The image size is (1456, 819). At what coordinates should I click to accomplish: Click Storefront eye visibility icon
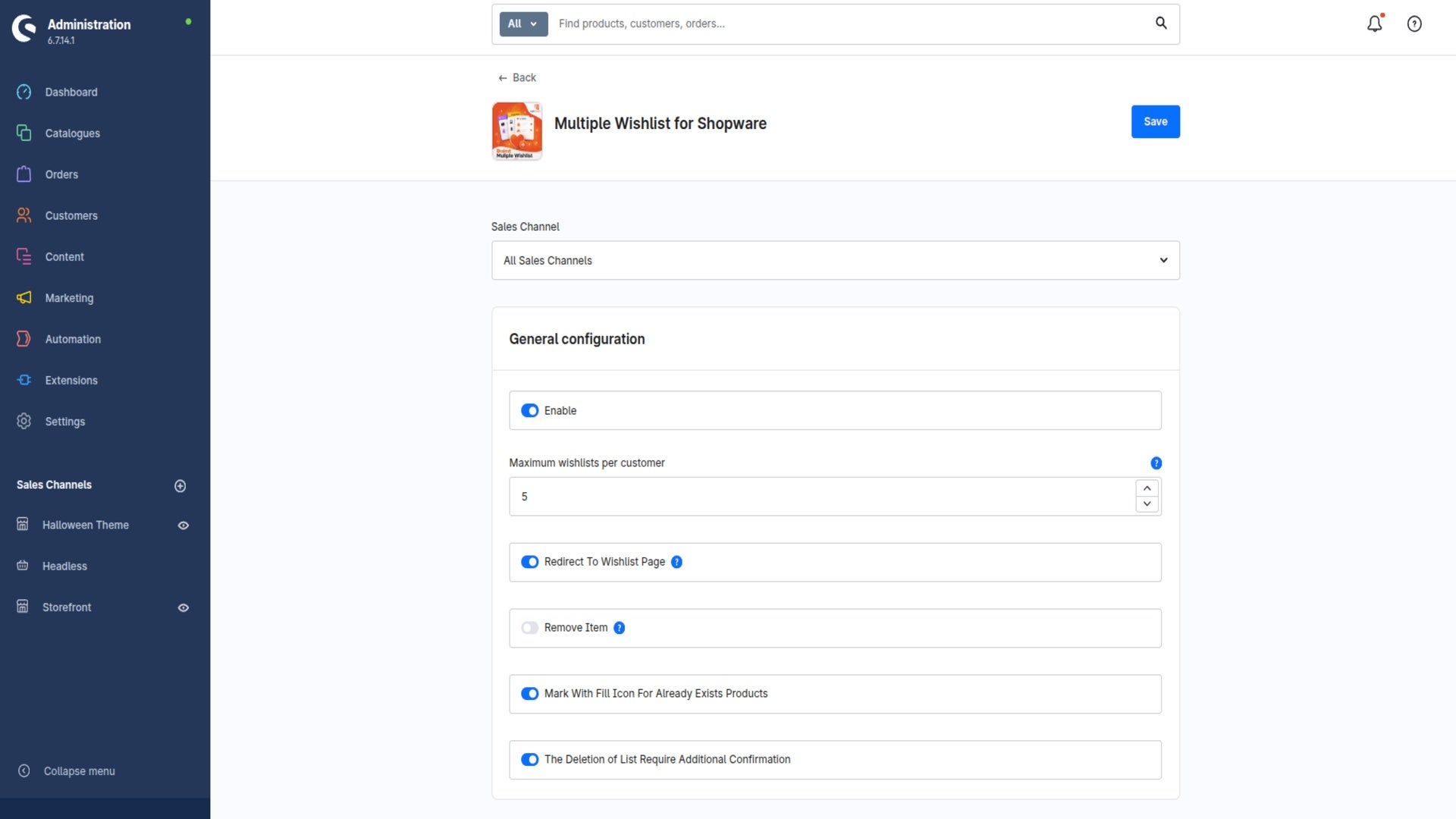pos(184,608)
